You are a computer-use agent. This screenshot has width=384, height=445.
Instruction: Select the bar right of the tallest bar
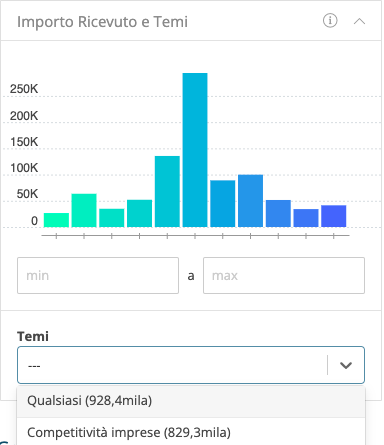pyautogui.click(x=223, y=204)
